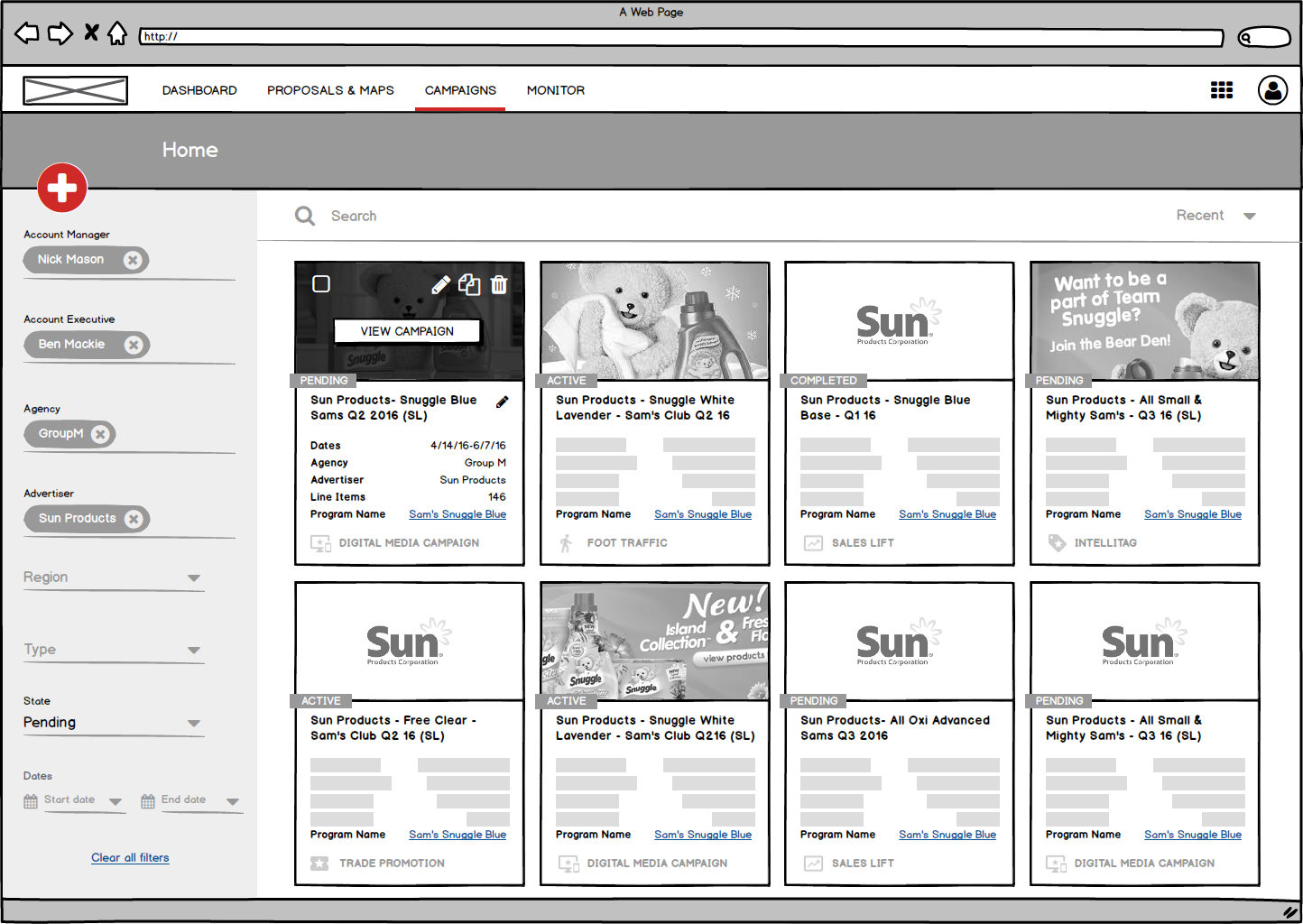Switch to the Dashboard tab

point(199,90)
